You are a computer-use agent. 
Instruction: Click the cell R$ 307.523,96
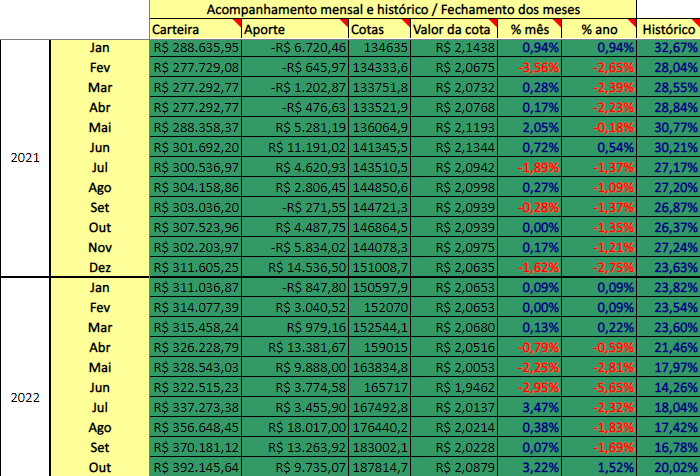pos(196,227)
